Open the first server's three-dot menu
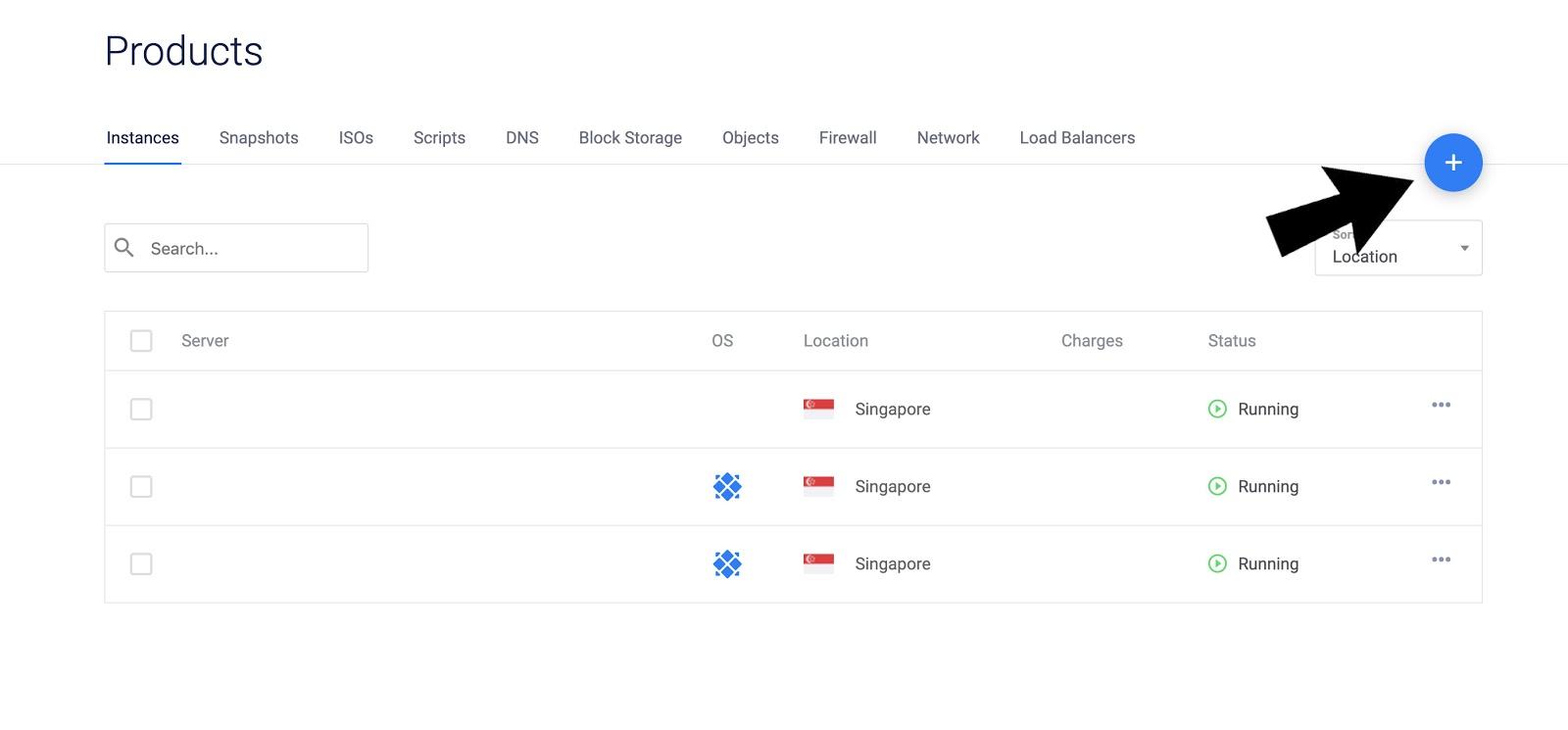1568x730 pixels. pyautogui.click(x=1441, y=405)
